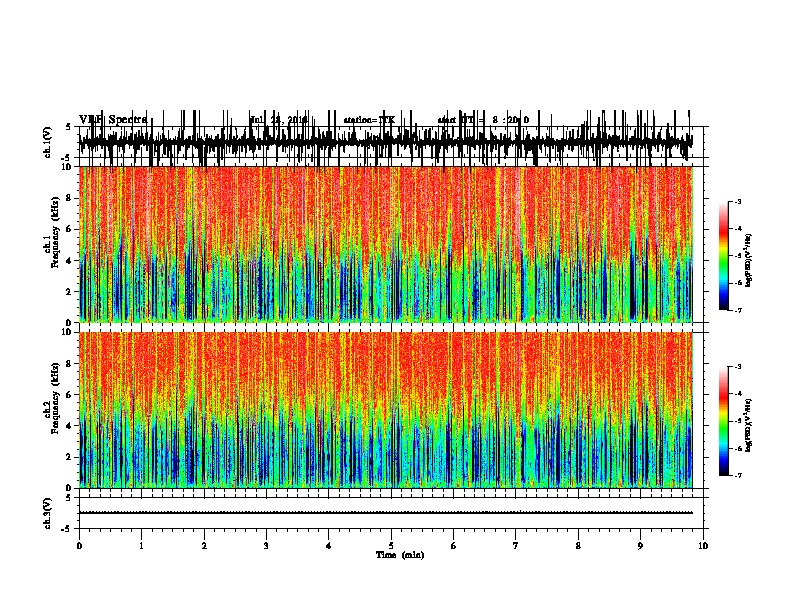Image resolution: width=792 pixels, height=612 pixels.
Task: Click time axis tick label "8" at the bottom
Action: (x=578, y=546)
